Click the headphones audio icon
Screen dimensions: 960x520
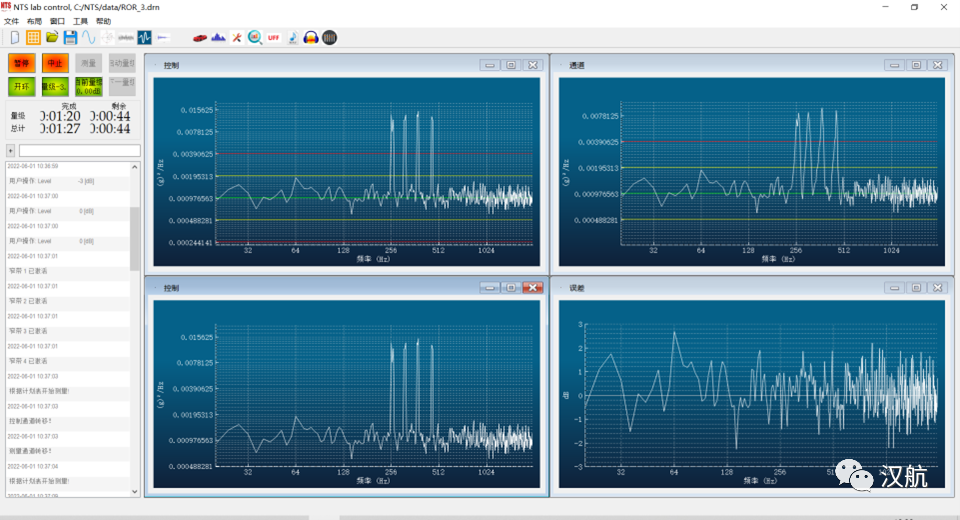311,37
